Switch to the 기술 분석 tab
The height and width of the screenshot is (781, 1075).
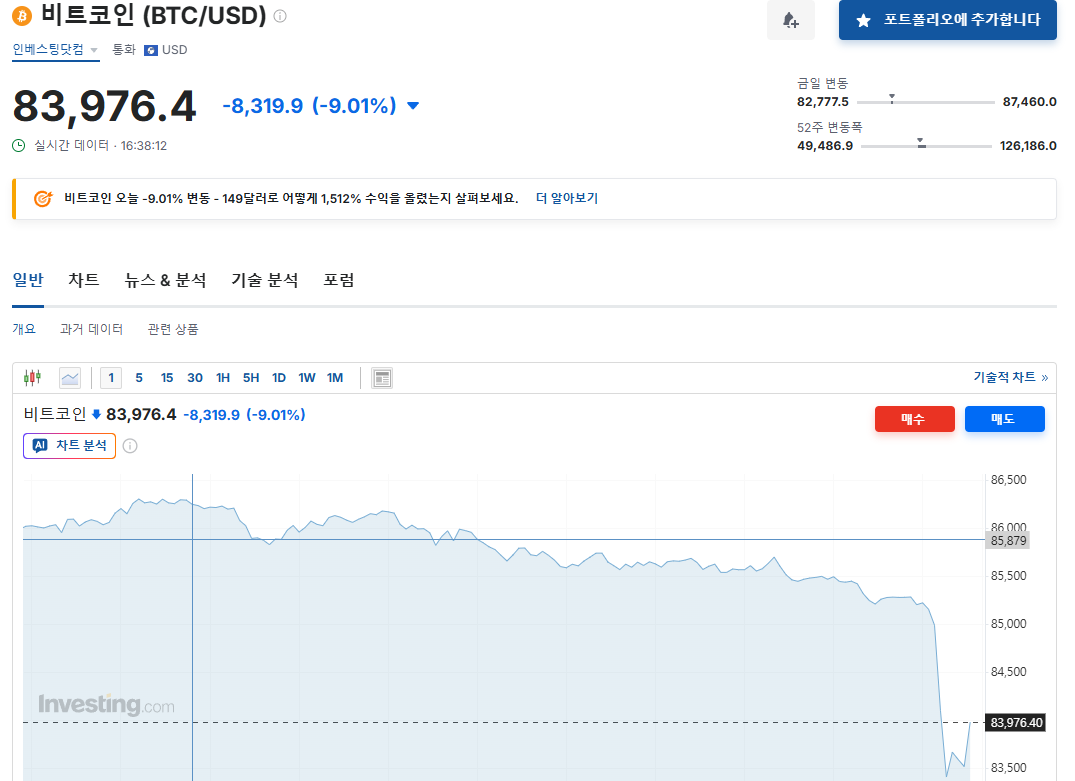click(x=267, y=280)
